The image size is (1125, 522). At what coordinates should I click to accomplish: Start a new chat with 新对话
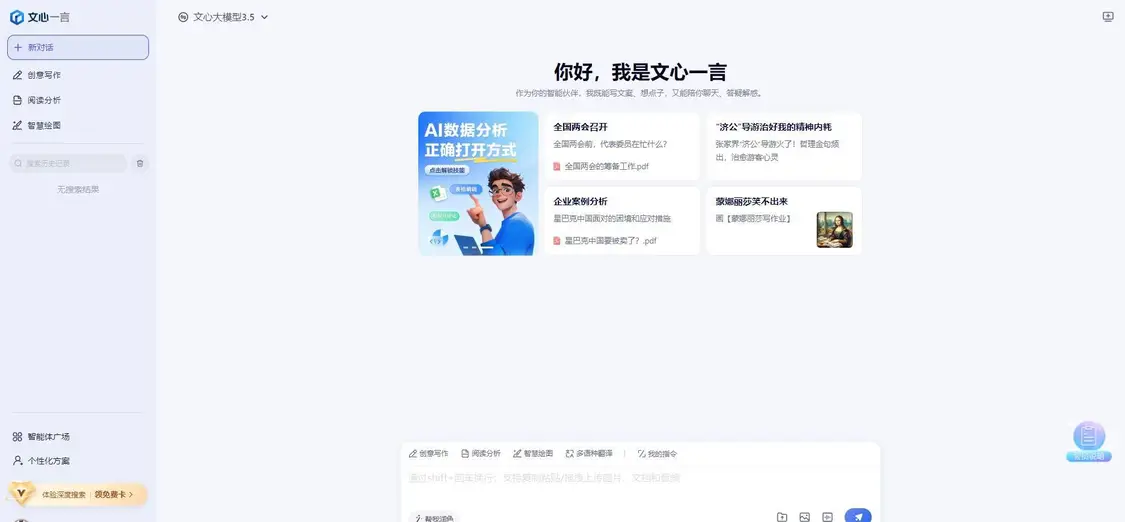pos(78,47)
